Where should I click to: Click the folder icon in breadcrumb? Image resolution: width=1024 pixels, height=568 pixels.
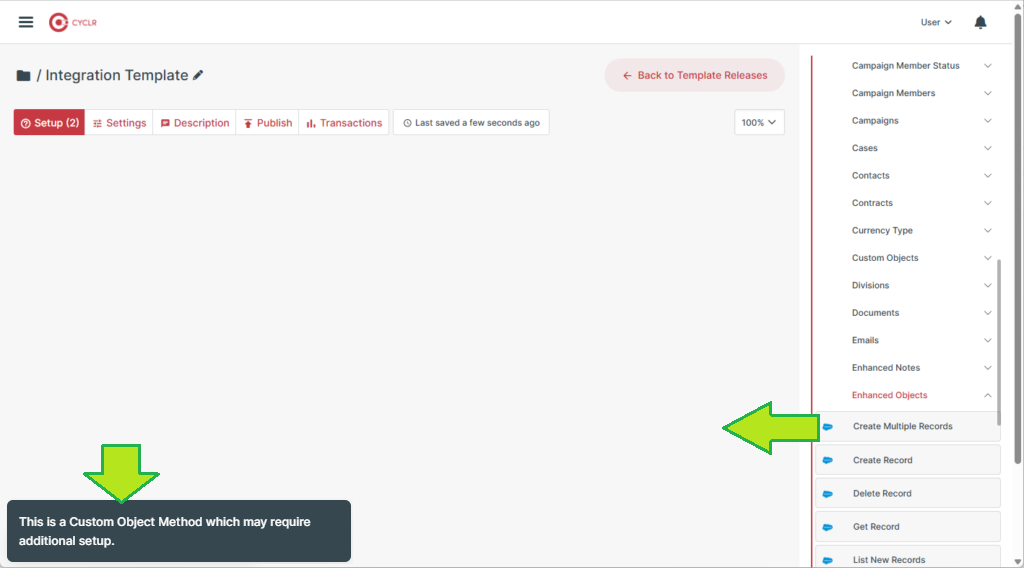click(x=24, y=75)
